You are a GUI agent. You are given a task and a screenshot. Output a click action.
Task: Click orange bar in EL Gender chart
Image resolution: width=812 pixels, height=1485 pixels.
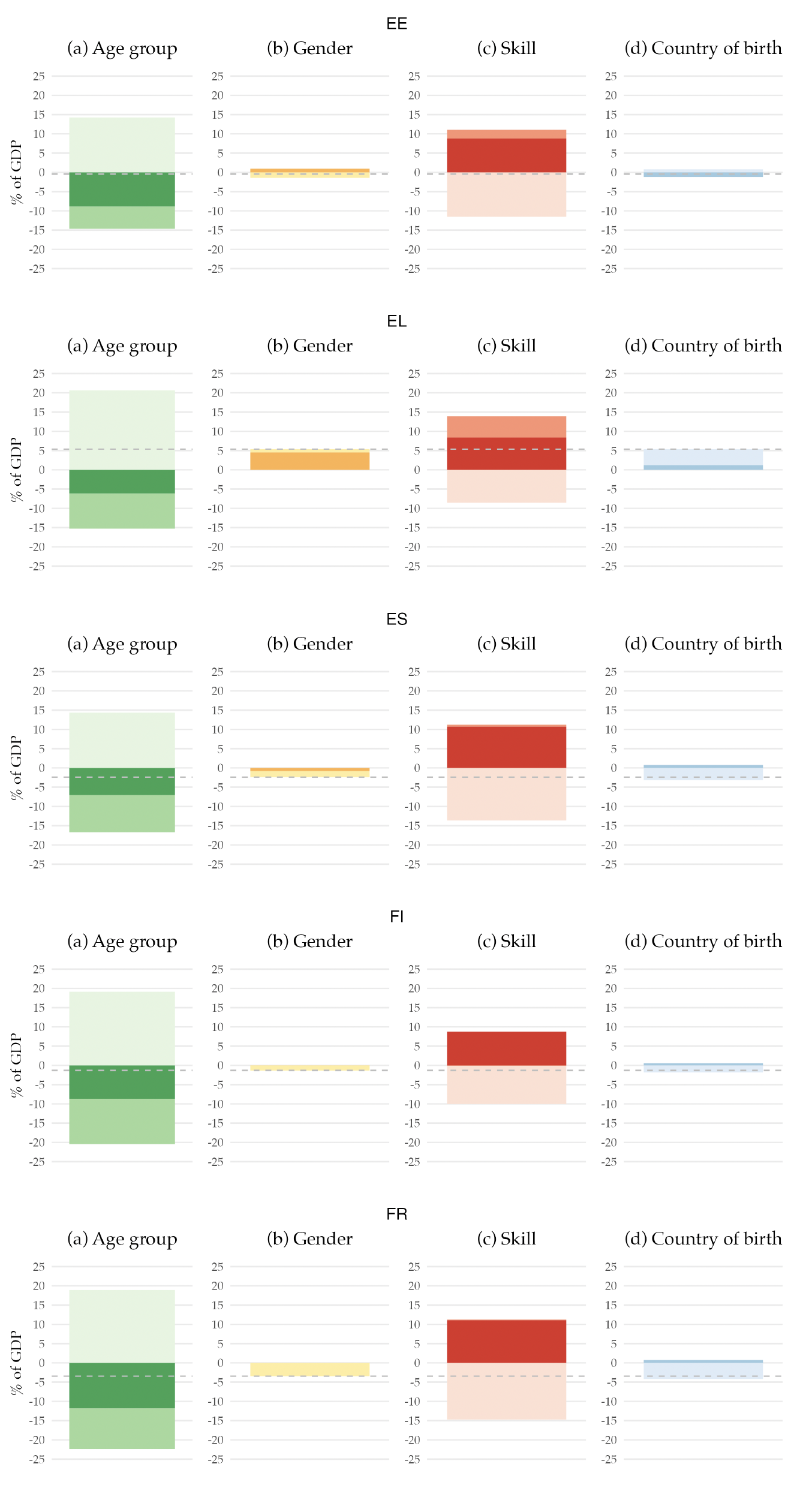click(309, 461)
